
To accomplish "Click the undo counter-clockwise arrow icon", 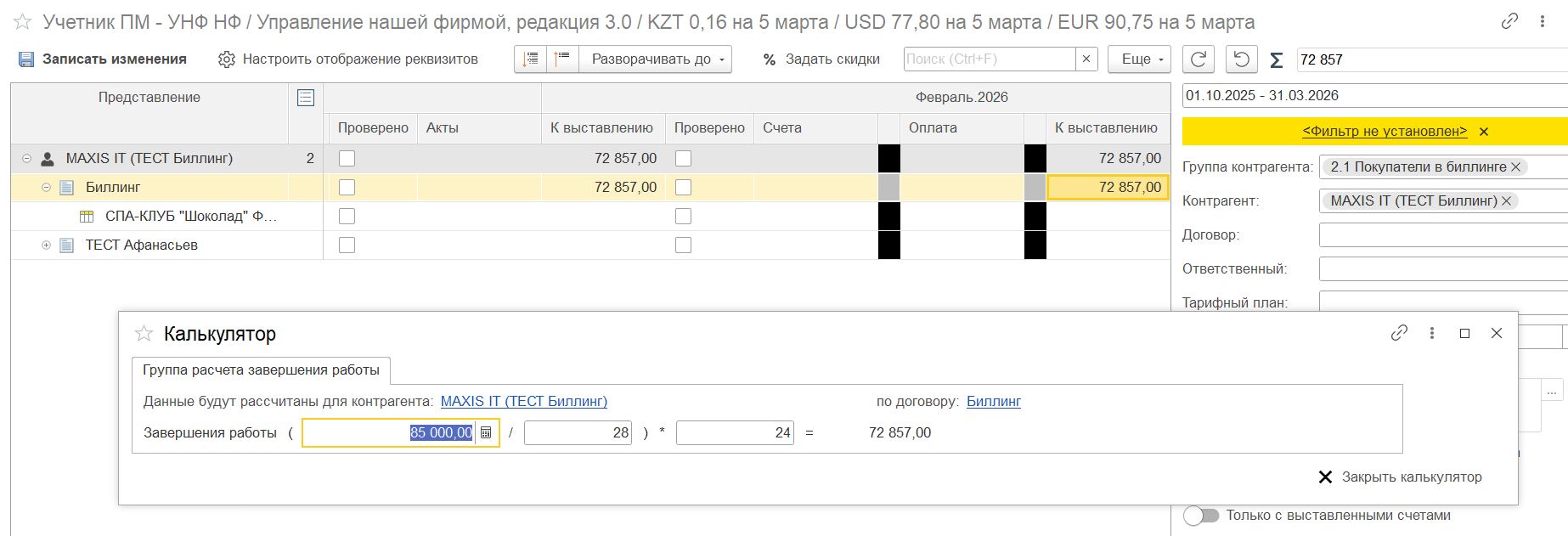I will [1241, 59].
